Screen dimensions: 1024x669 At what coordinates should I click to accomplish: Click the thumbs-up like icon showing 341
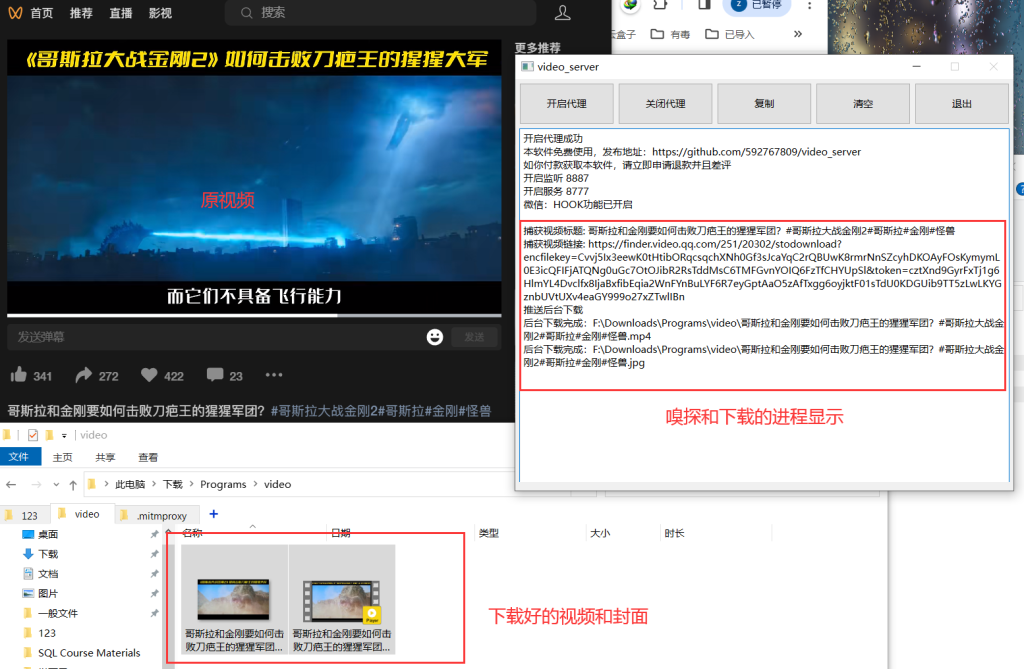(20, 375)
